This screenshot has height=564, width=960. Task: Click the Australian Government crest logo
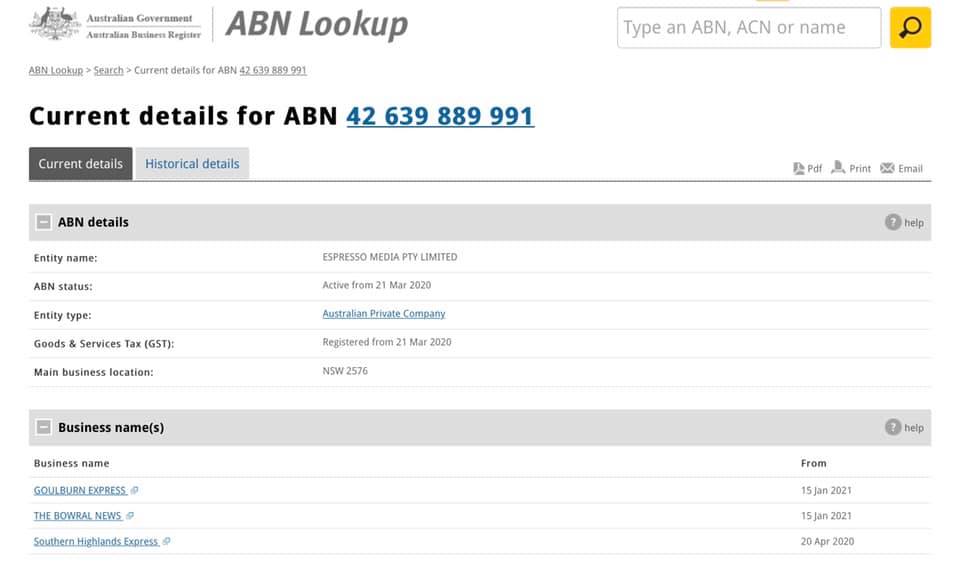[55, 24]
